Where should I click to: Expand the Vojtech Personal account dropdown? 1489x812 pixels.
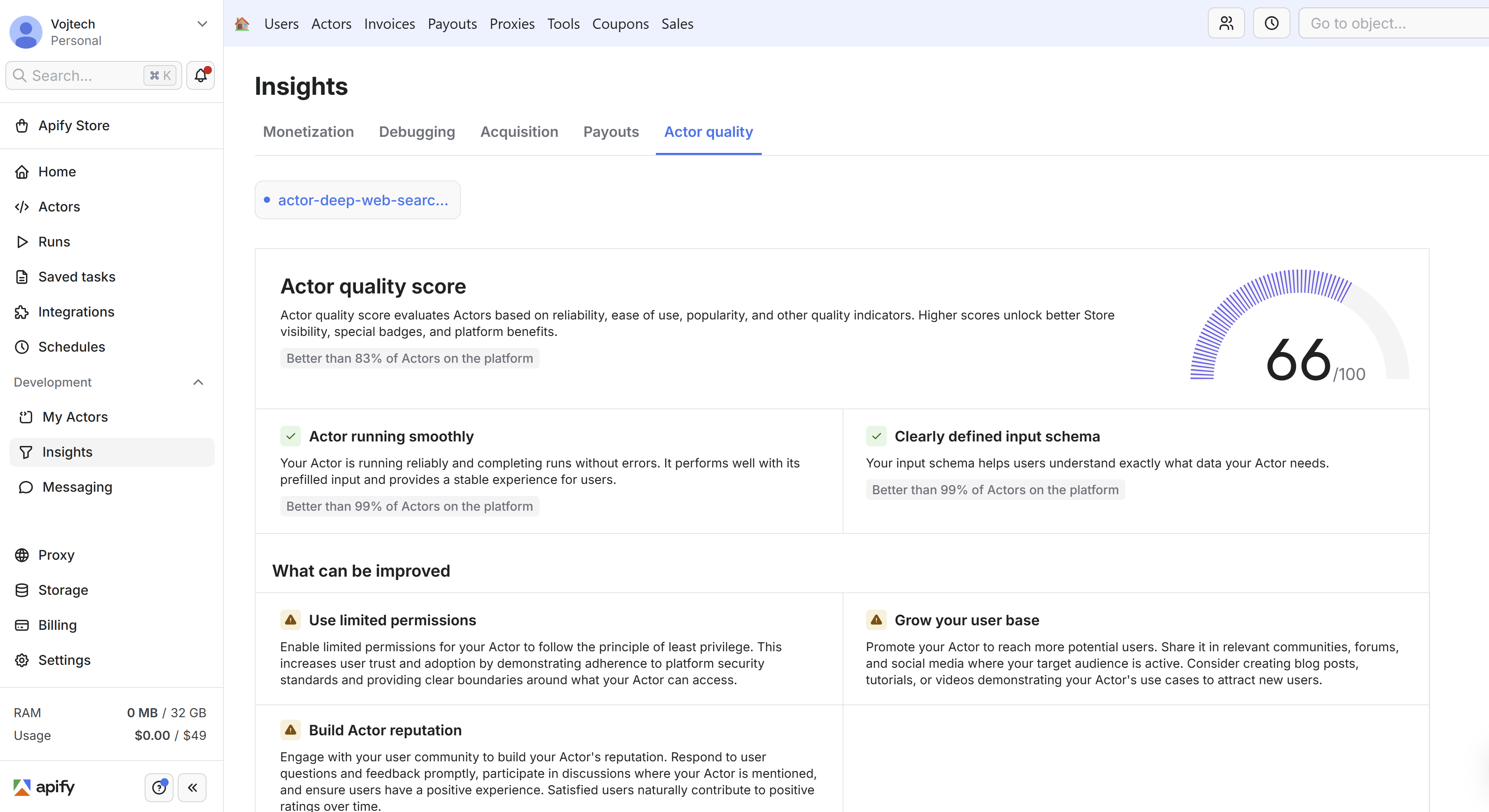tap(202, 24)
